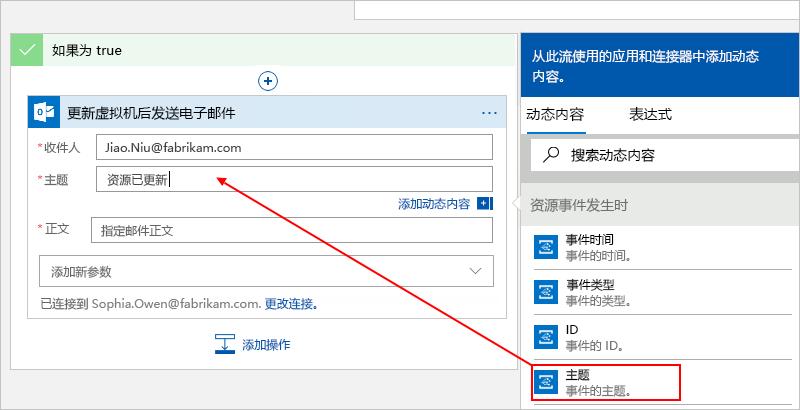The height and width of the screenshot is (410, 800).
Task: Click the Sophia.Owen@fabrikam.com connection text
Action: (177, 304)
